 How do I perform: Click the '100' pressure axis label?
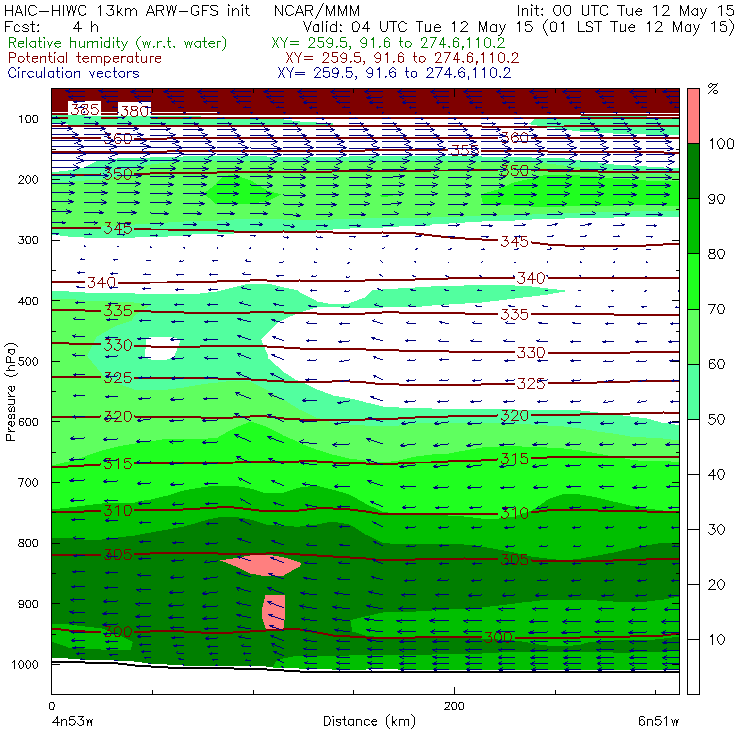(28, 119)
